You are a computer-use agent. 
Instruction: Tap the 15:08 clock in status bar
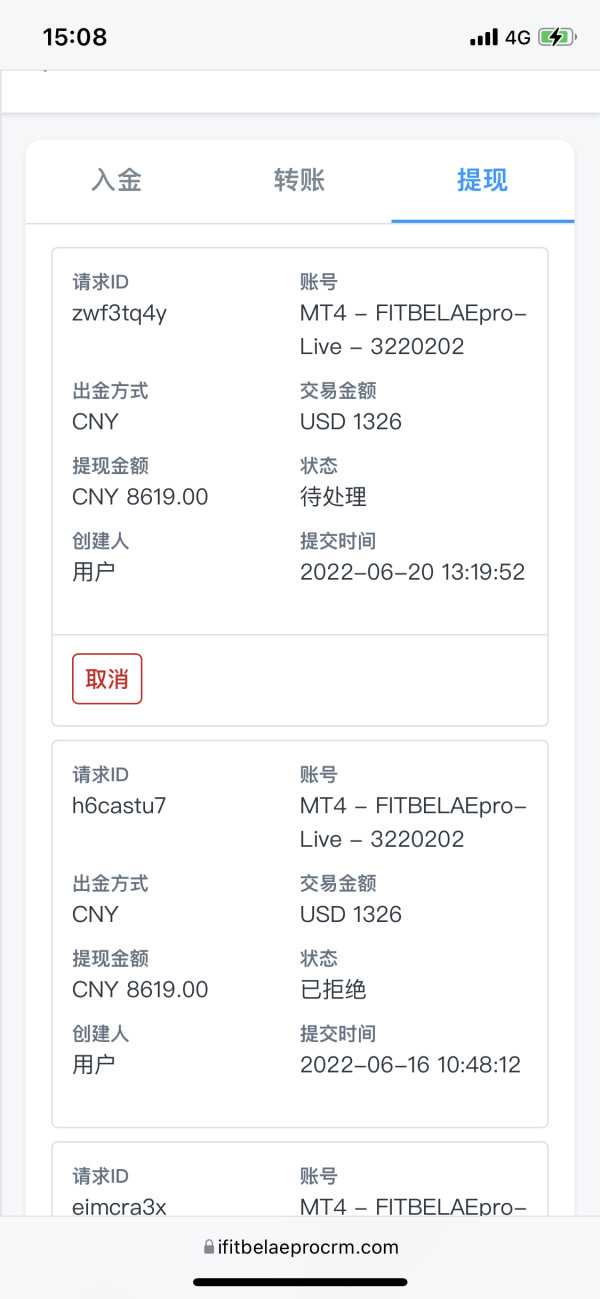(75, 37)
